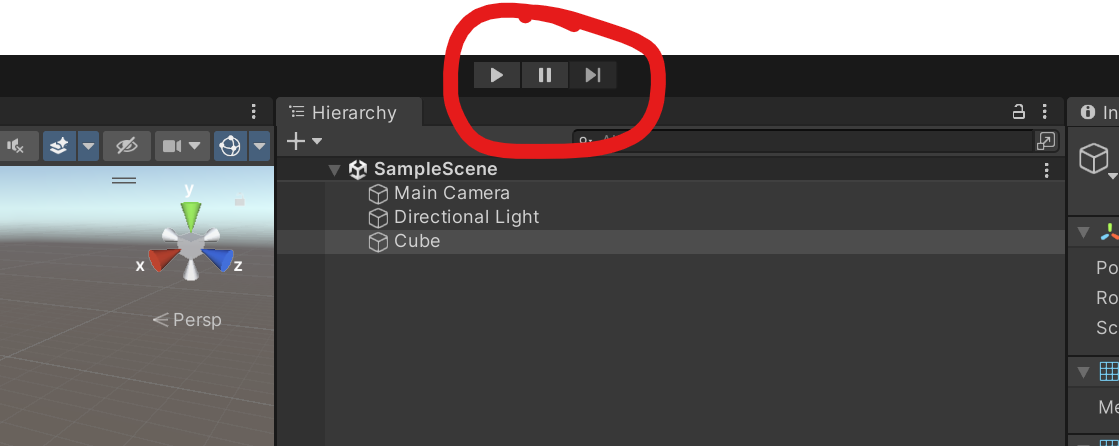Screen dimensions: 1119x446
Task: Collapse the SampleScene tree
Action: [333, 170]
